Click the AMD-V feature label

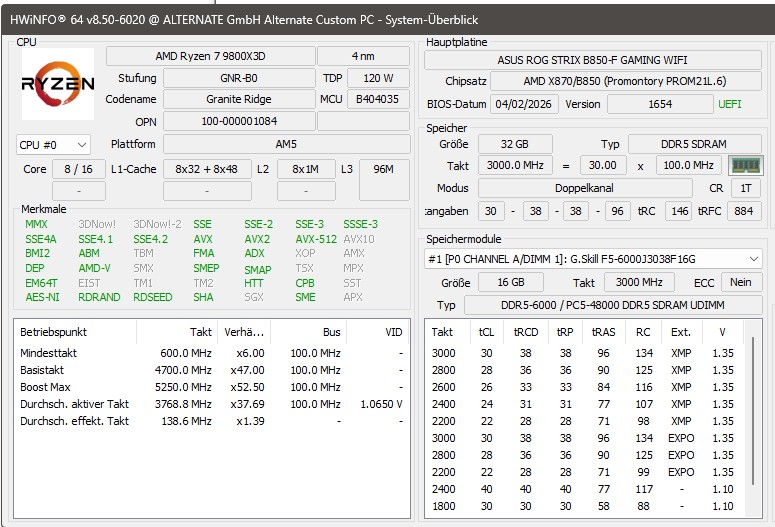[x=94, y=268]
